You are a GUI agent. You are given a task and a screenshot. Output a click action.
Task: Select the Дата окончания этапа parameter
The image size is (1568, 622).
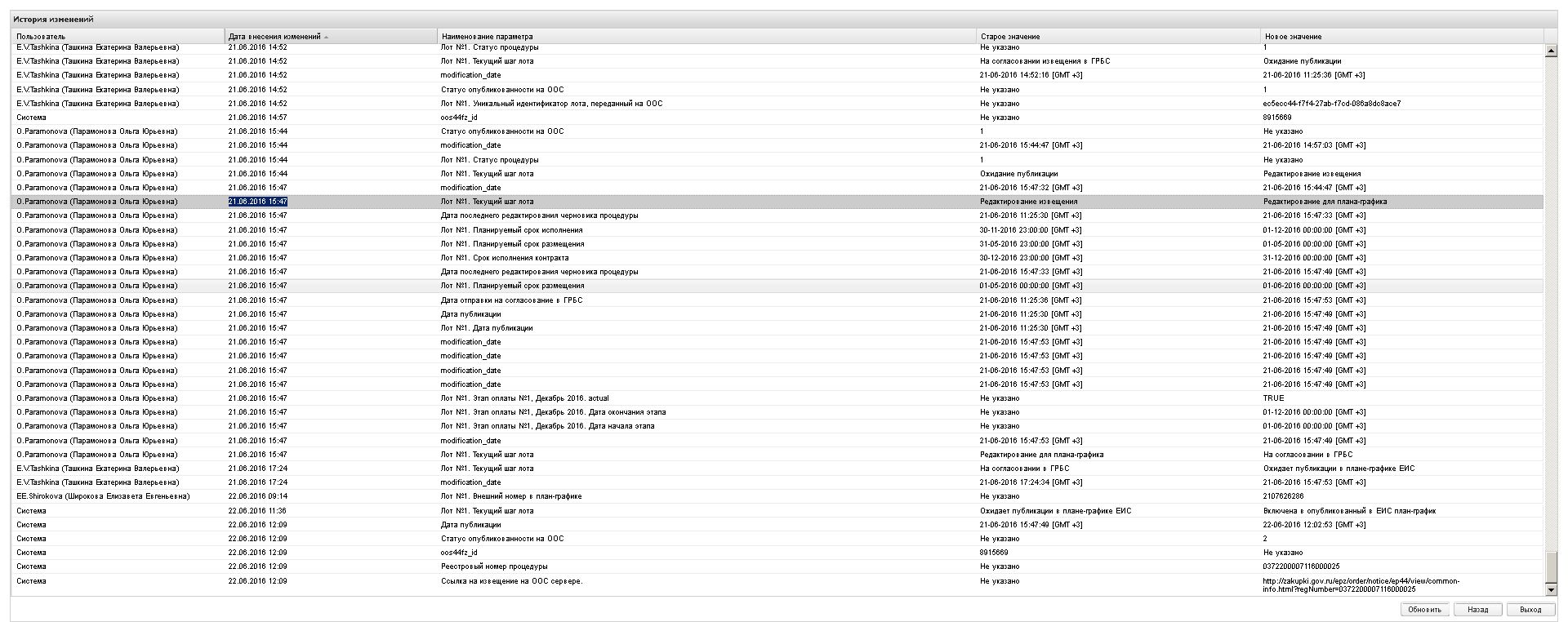(x=553, y=412)
